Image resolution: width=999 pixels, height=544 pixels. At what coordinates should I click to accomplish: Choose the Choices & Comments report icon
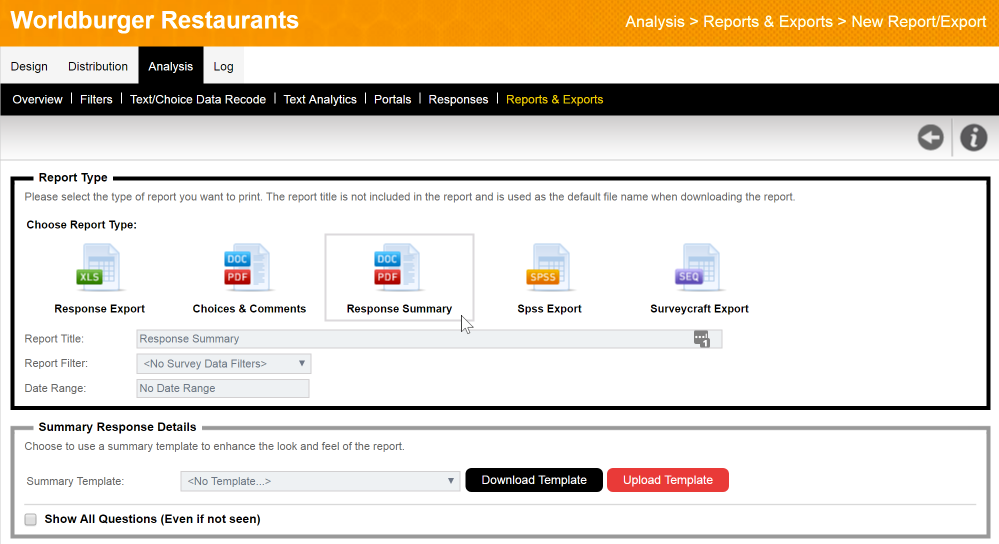click(x=249, y=268)
